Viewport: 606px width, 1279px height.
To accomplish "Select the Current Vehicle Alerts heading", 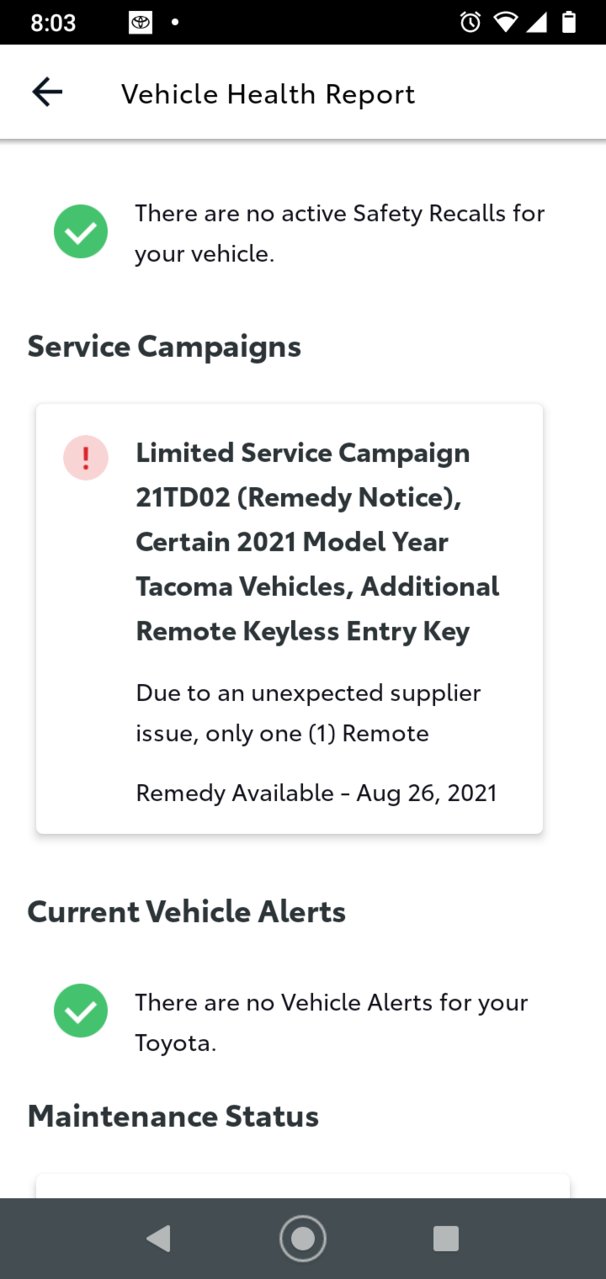I will (x=186, y=912).
